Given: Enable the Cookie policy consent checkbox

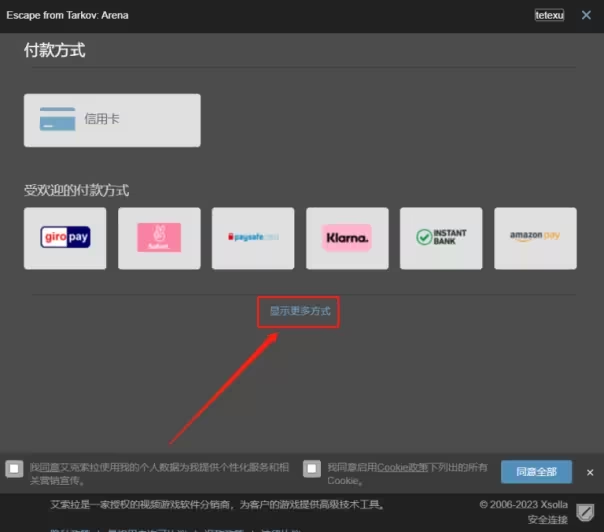Looking at the screenshot, I should point(312,469).
